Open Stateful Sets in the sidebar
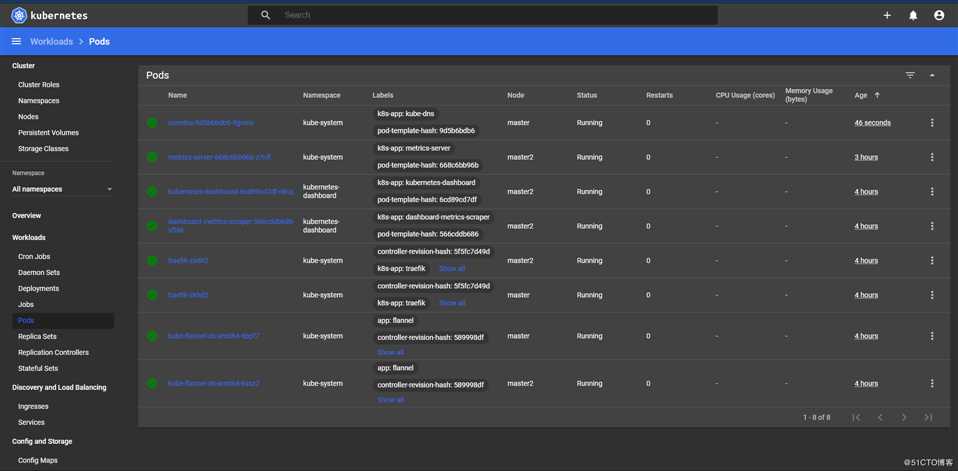Viewport: 958px width, 471px height. [38, 368]
